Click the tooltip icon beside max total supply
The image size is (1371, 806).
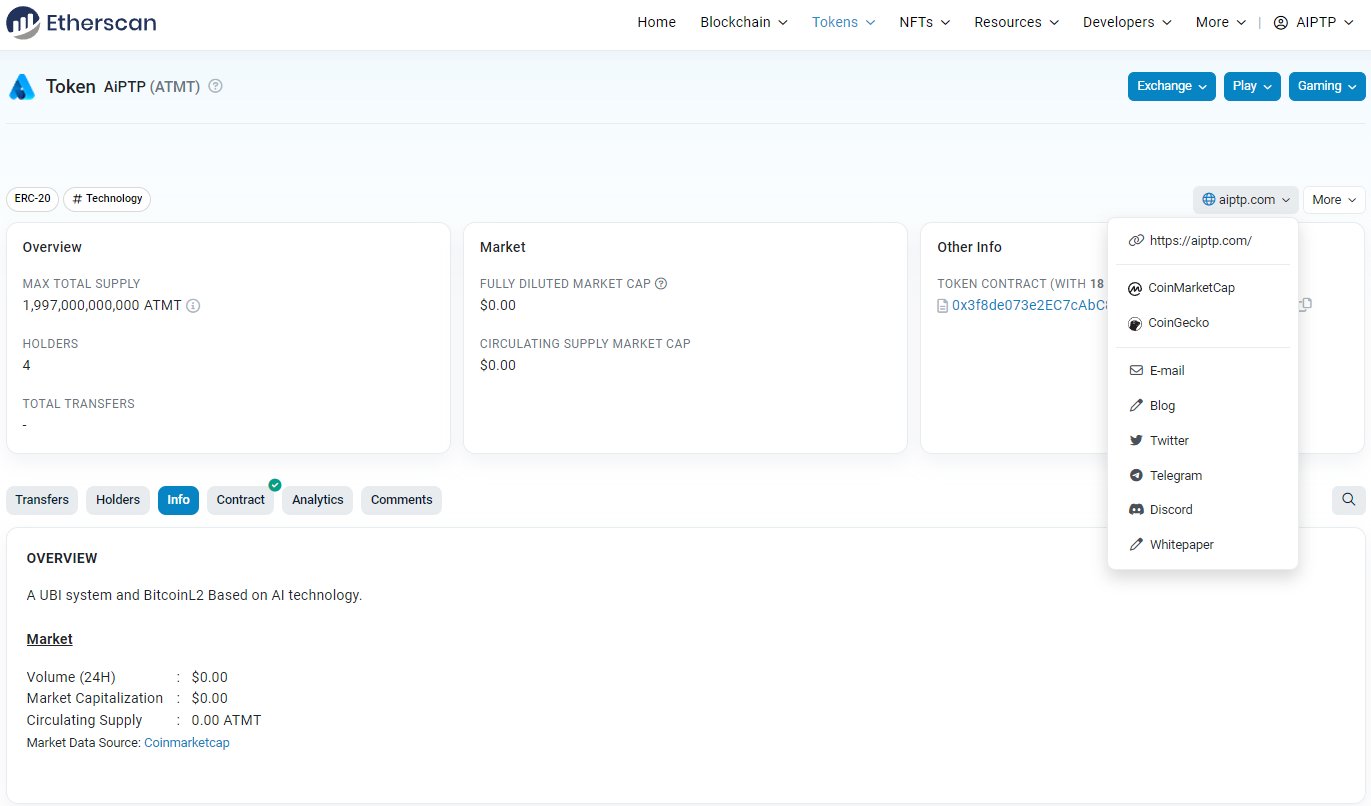click(193, 306)
